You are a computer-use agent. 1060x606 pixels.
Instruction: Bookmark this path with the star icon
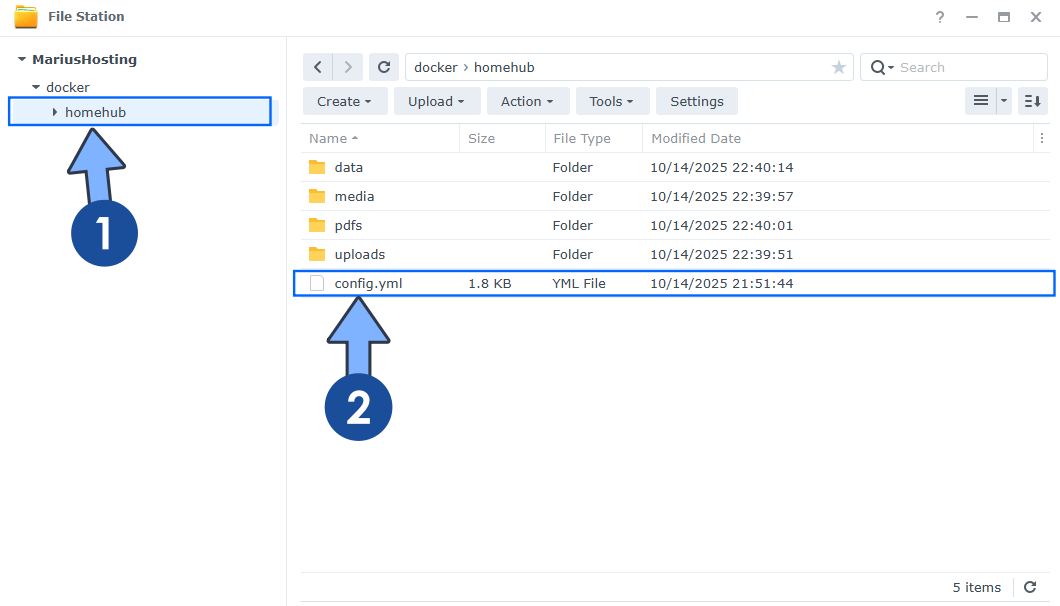[x=838, y=67]
